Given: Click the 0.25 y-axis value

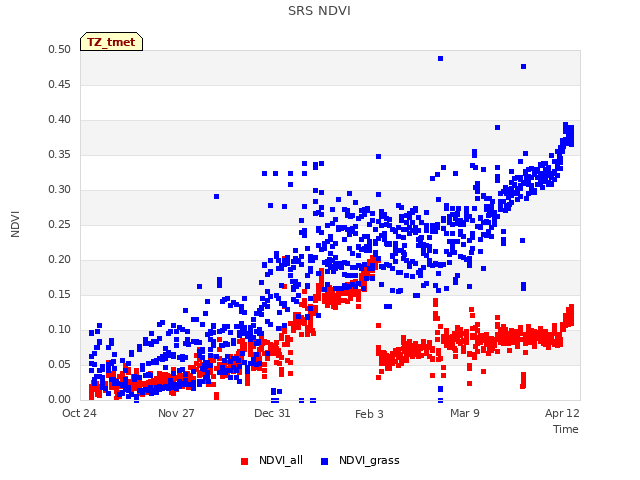Looking at the screenshot, I should pos(59,224).
